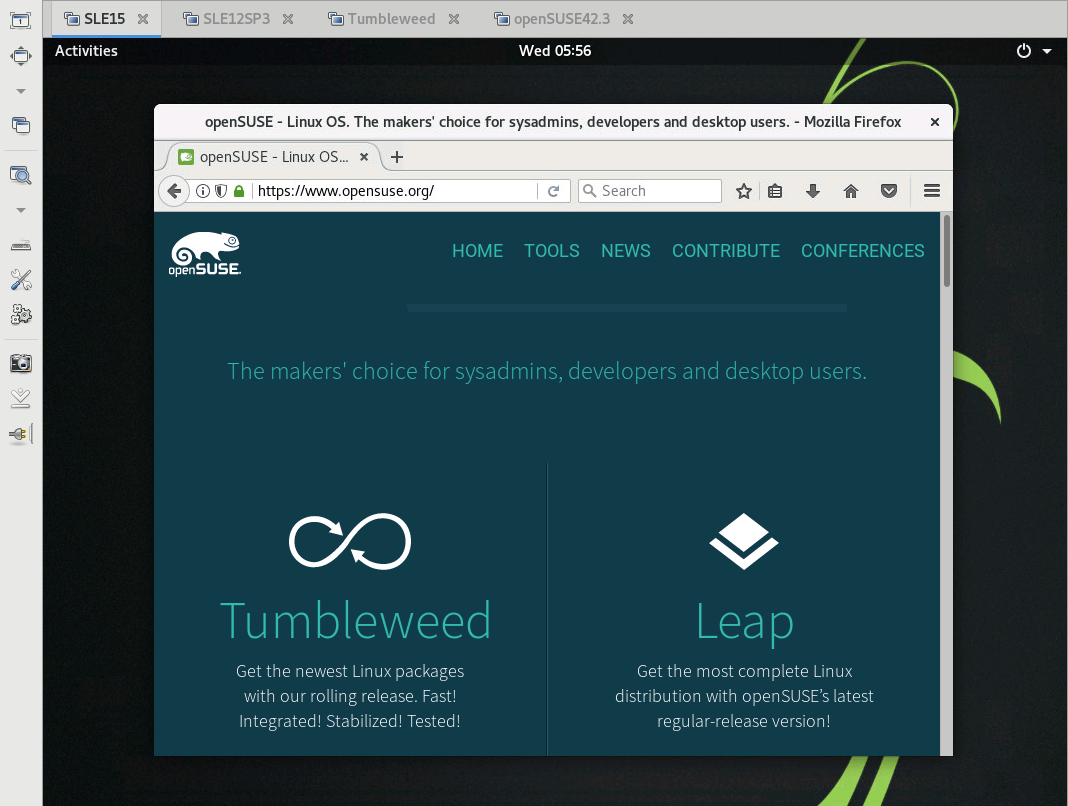Show bookmarks list icon

pyautogui.click(x=775, y=191)
